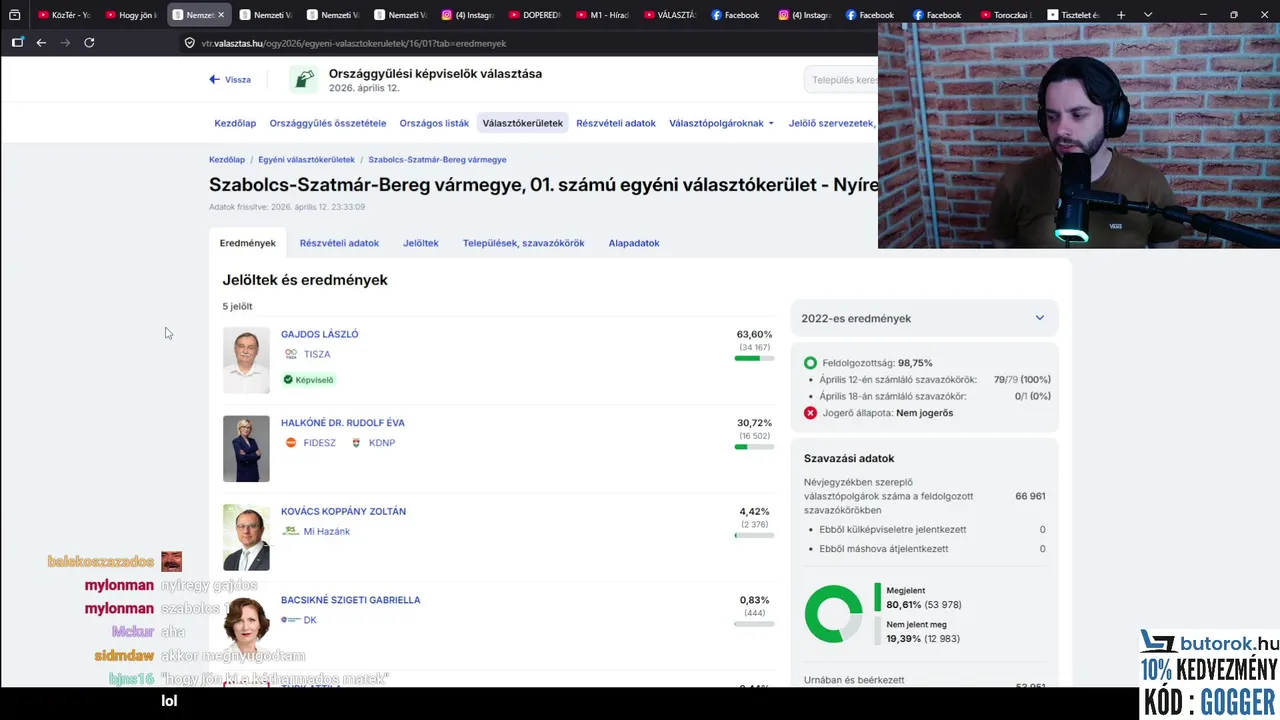The height and width of the screenshot is (720, 1280).
Task: Click the turnout donut chart
Action: [x=833, y=614]
